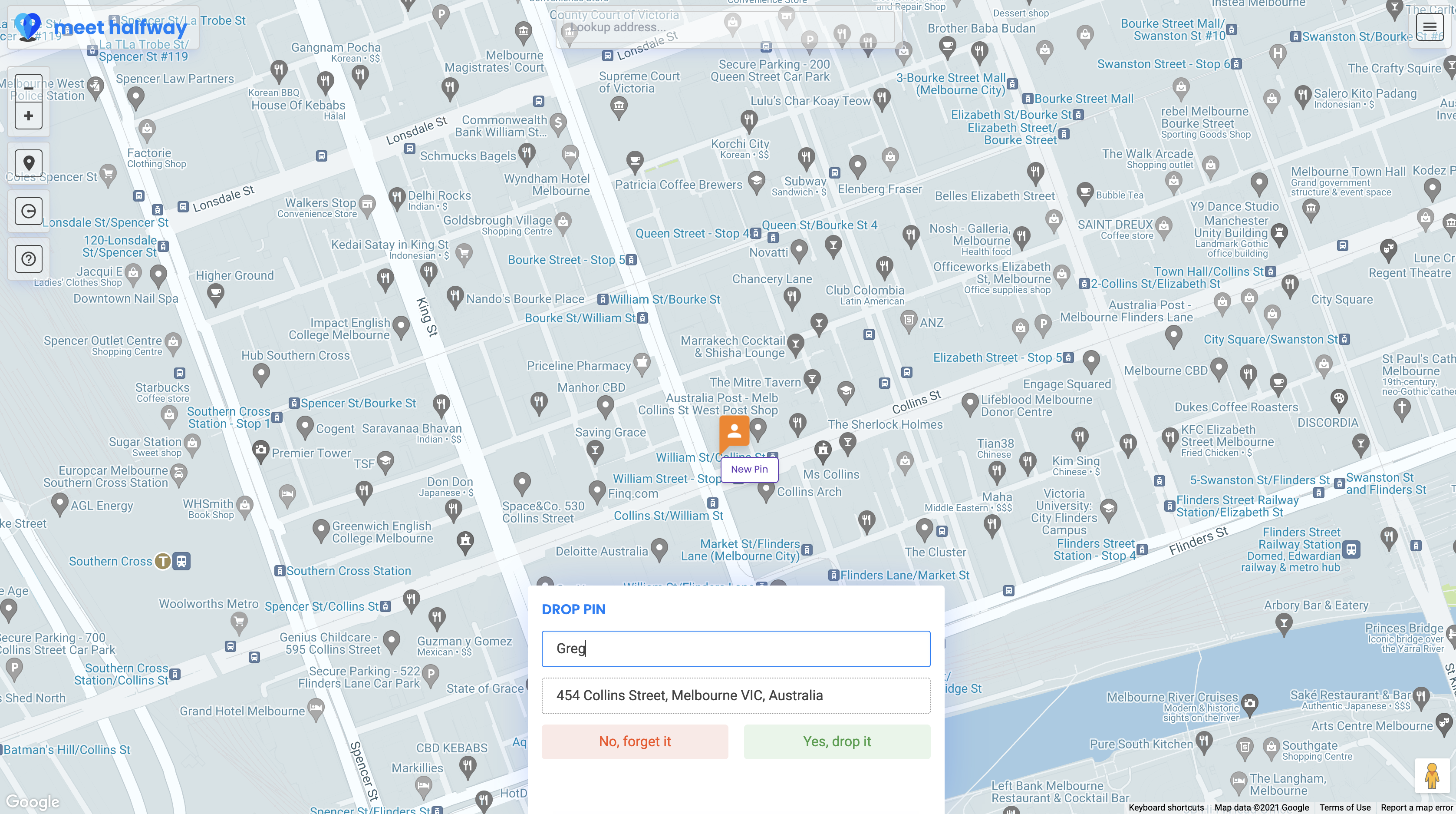Screen dimensions: 1456x814
Task: Click the New Pin label tooltip
Action: [749, 469]
